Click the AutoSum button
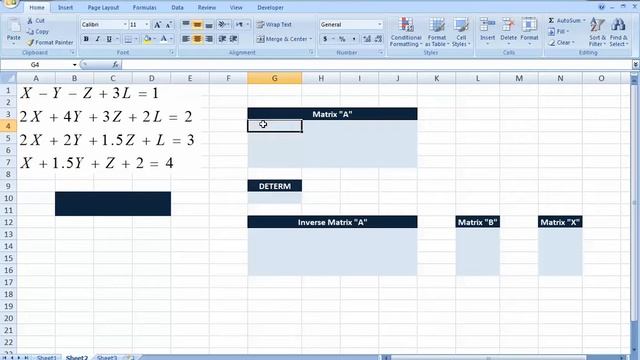The image size is (640, 360). pos(564,20)
